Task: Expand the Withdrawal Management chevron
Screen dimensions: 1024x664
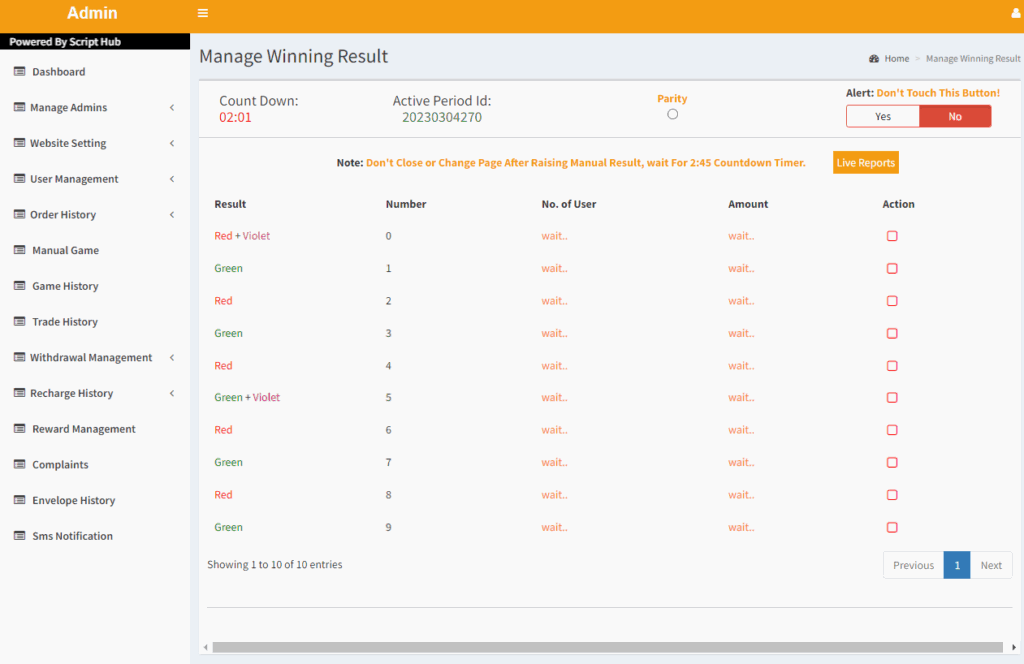Action: pos(172,358)
